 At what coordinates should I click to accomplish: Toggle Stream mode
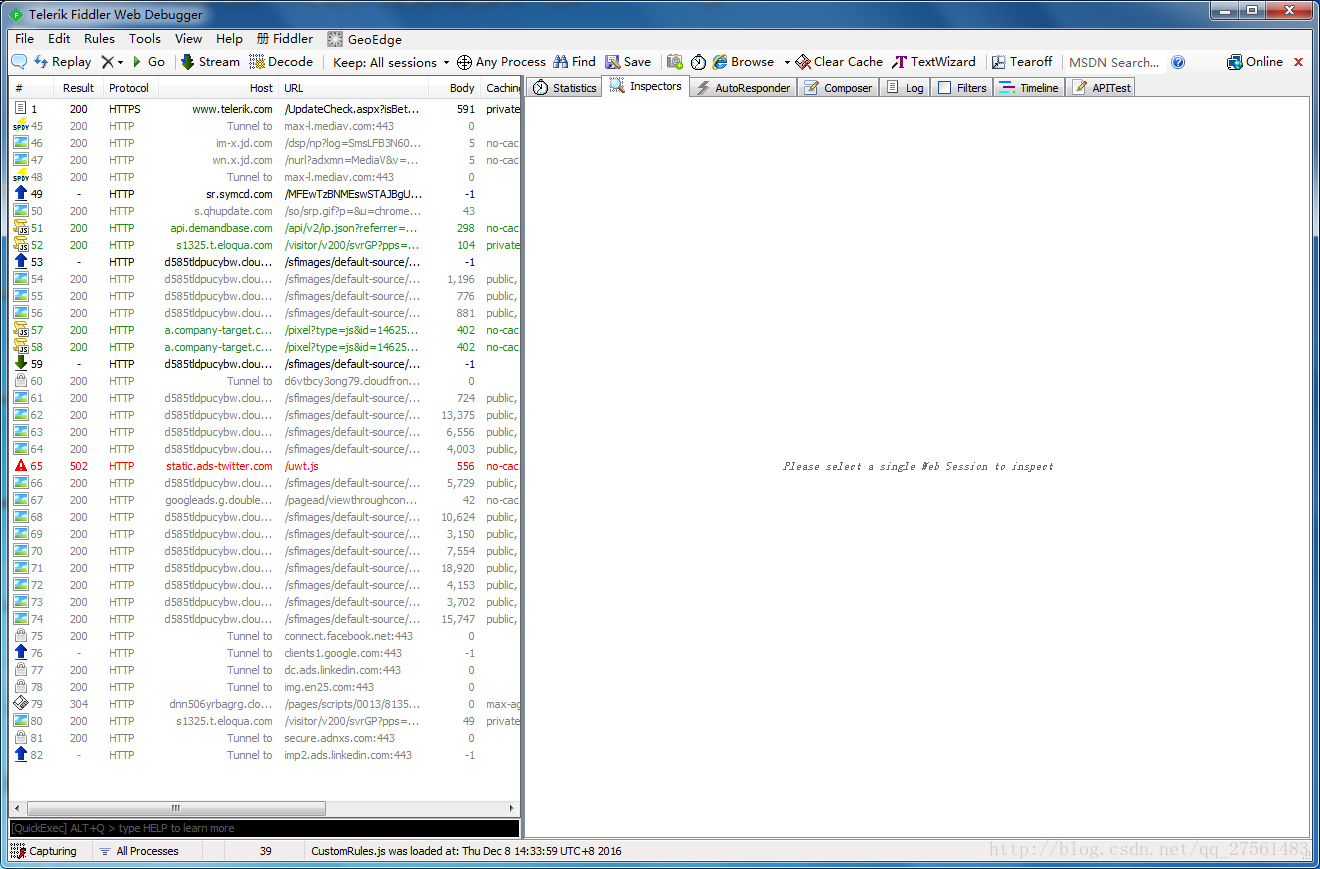[x=210, y=62]
